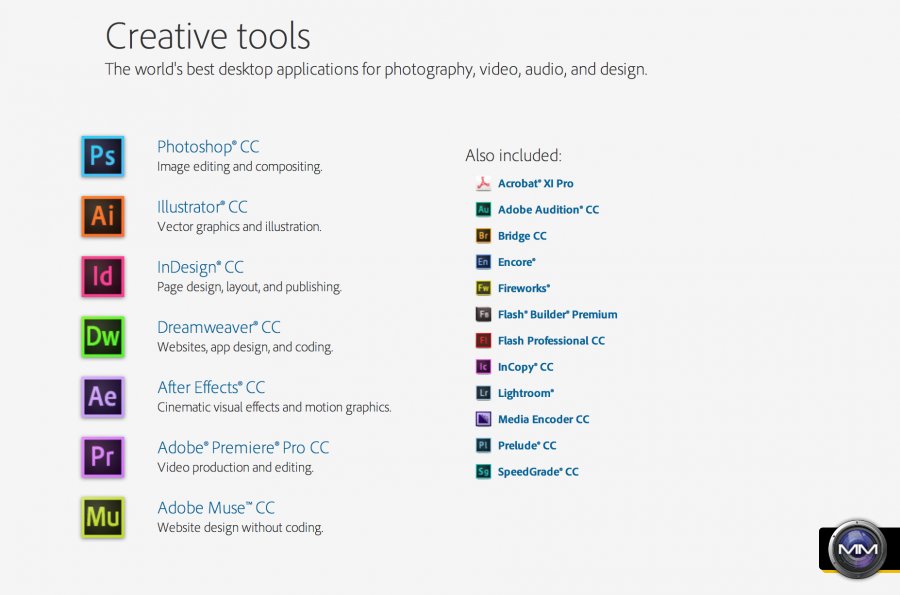Open the Fireworks link

(524, 289)
